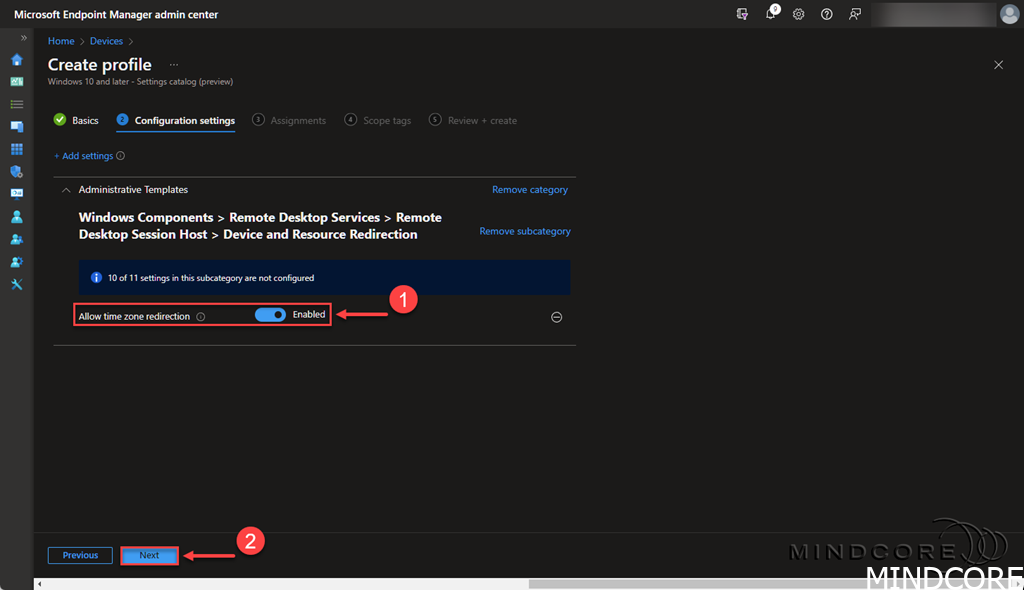This screenshot has height=590, width=1024.
Task: Open the Devices icon in the sidebar
Action: (x=16, y=127)
